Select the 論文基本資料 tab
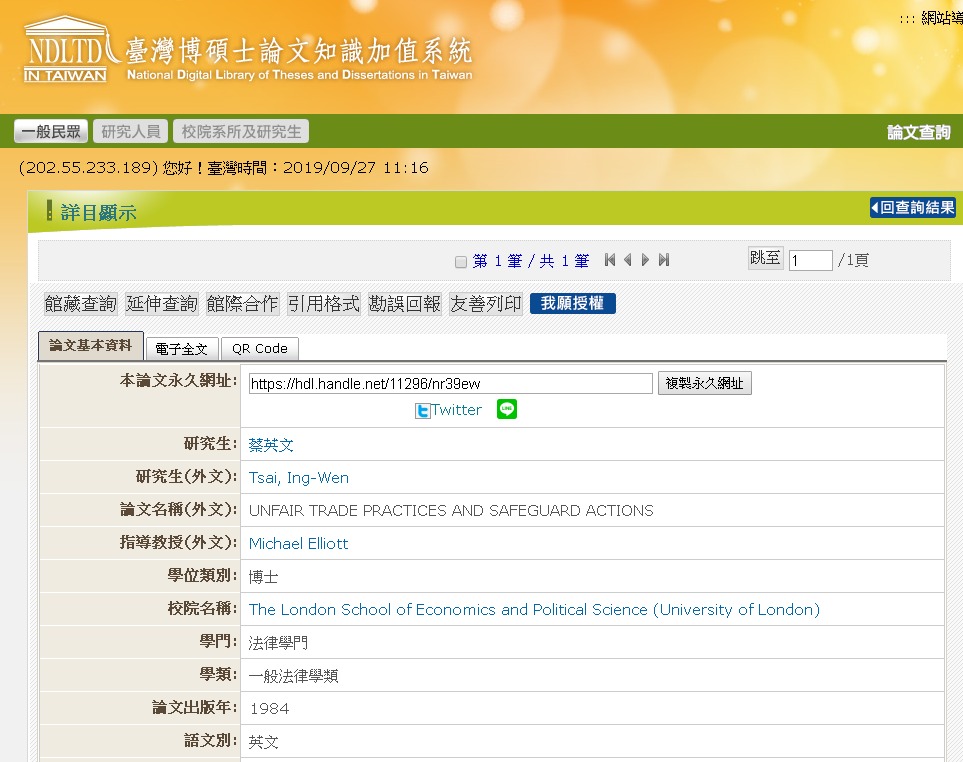Viewport: 963px width, 762px height. click(91, 346)
